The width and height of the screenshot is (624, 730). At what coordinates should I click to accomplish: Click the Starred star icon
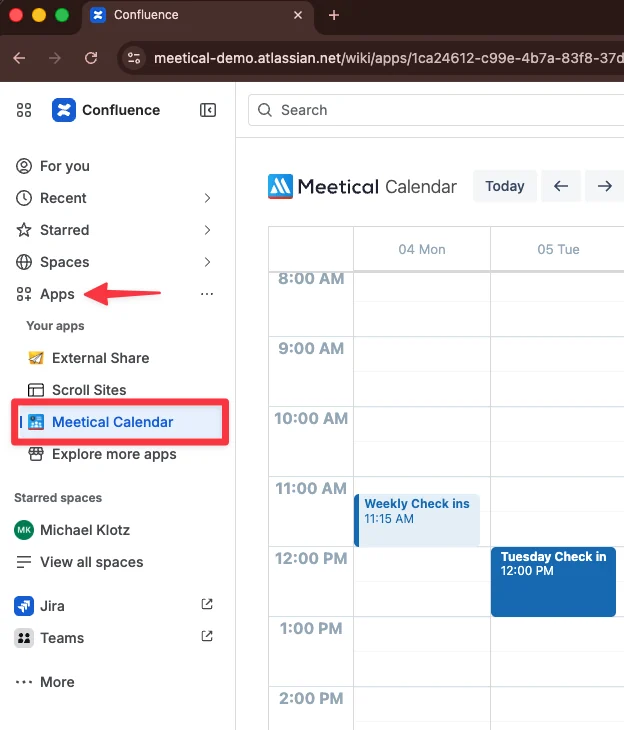click(x=24, y=230)
